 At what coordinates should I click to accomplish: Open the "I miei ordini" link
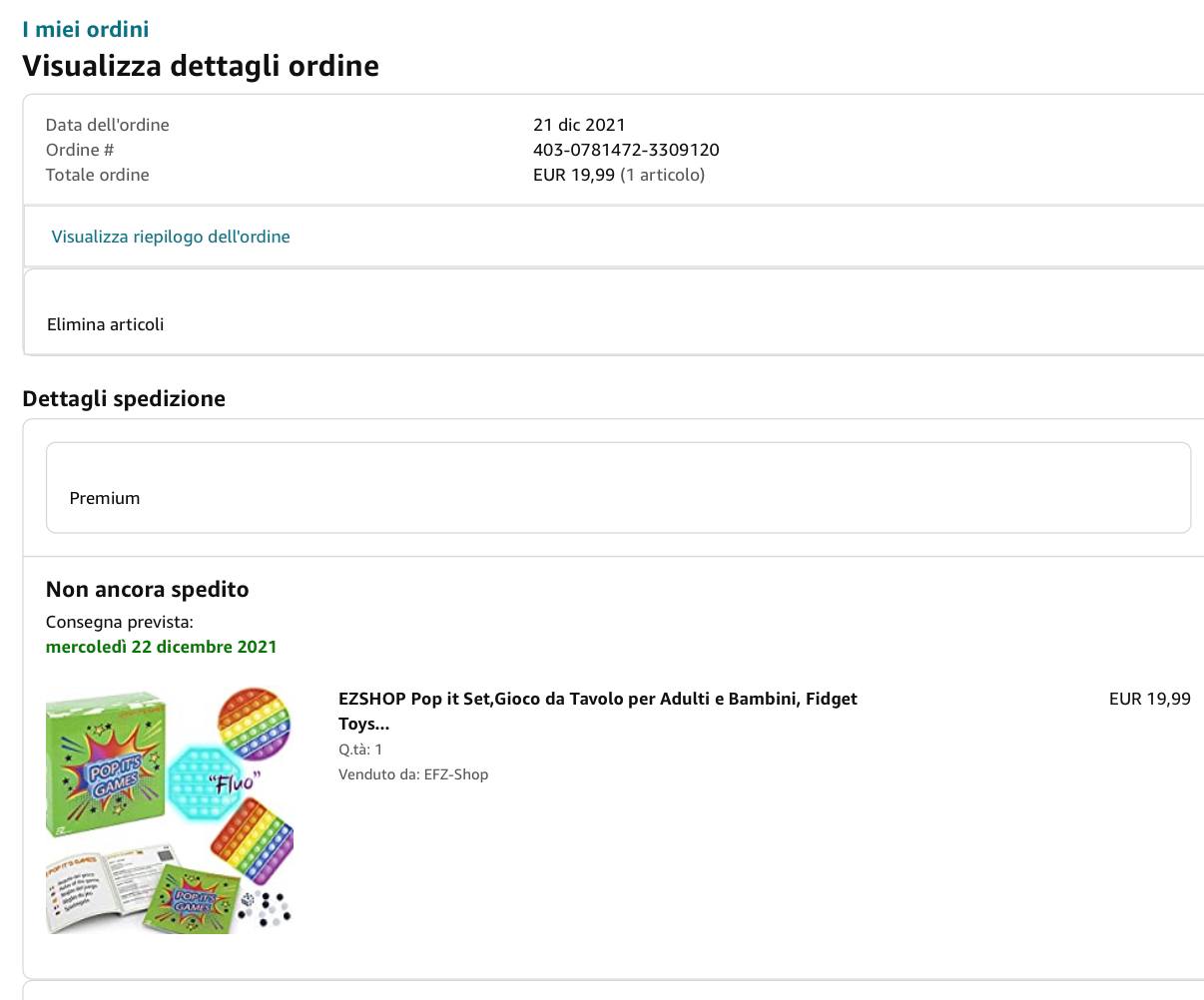point(86,29)
